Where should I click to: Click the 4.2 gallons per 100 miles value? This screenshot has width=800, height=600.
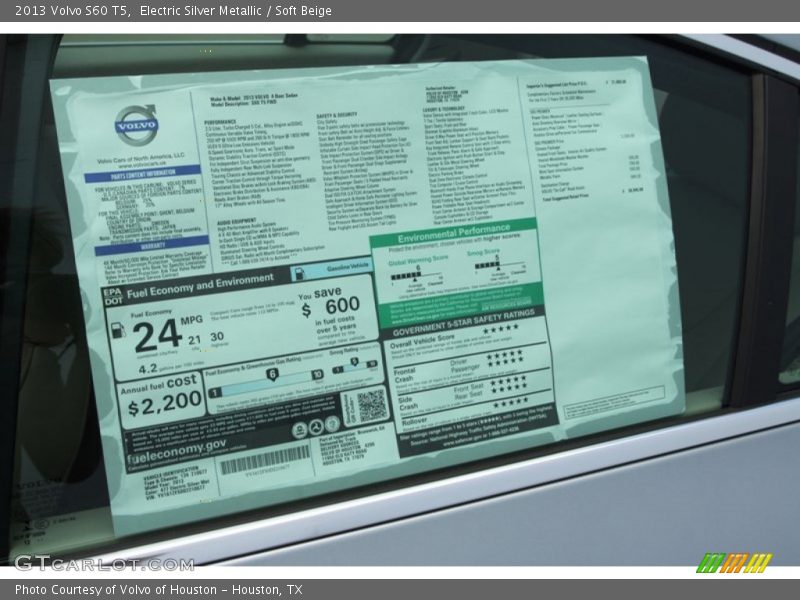[x=147, y=369]
